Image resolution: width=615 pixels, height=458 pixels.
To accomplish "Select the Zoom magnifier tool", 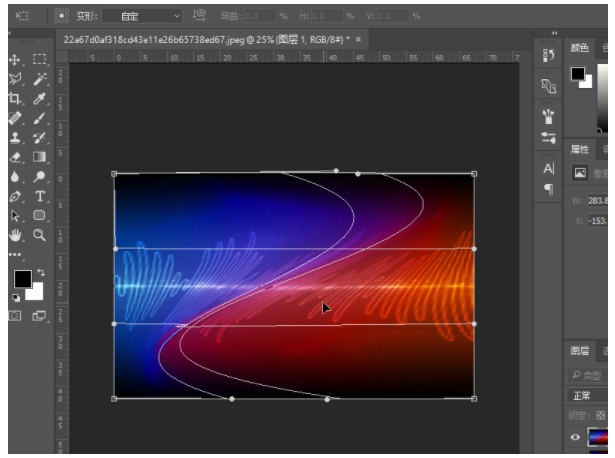I will click(40, 234).
